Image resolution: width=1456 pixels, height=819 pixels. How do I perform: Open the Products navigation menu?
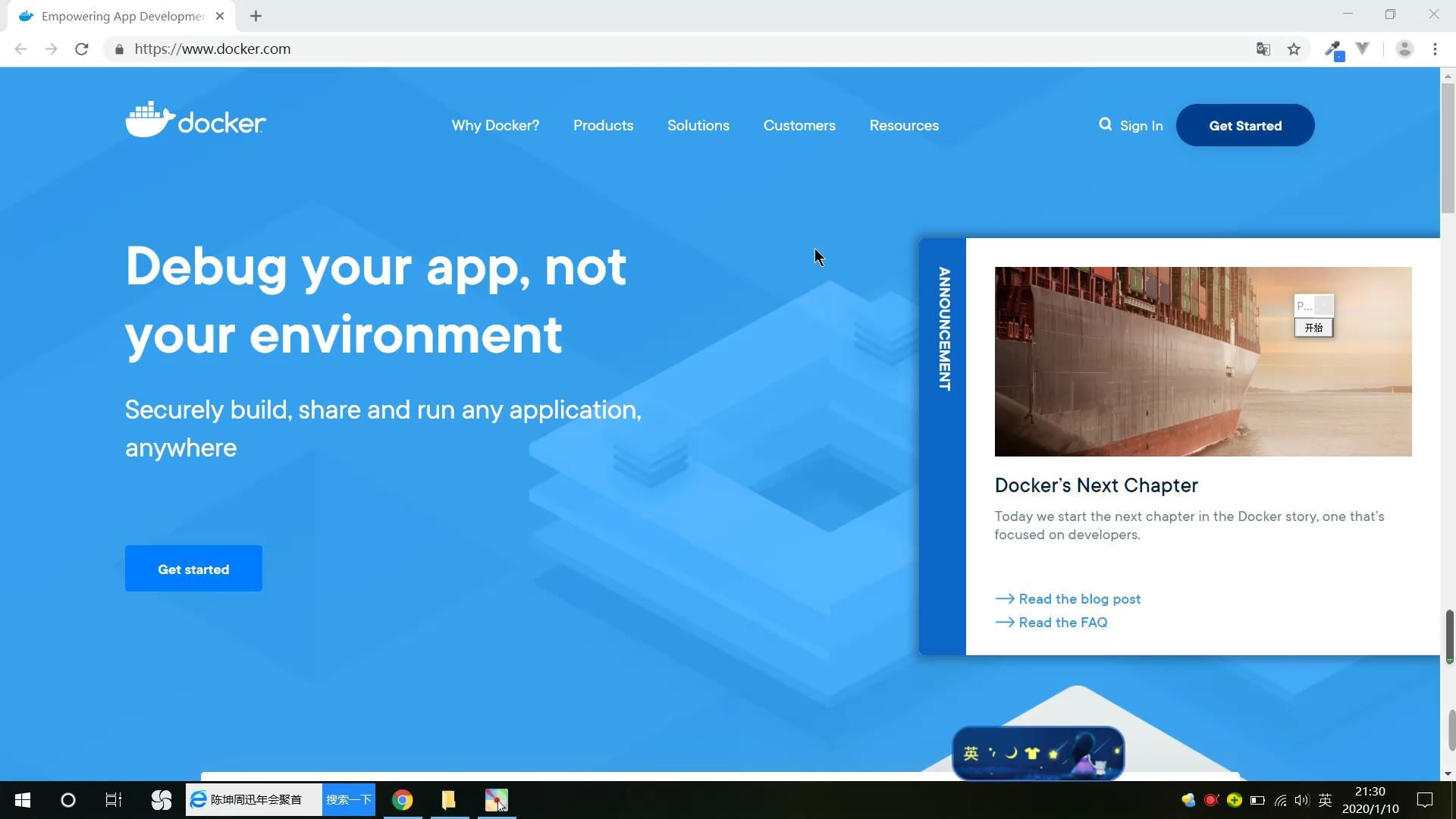[x=603, y=125]
